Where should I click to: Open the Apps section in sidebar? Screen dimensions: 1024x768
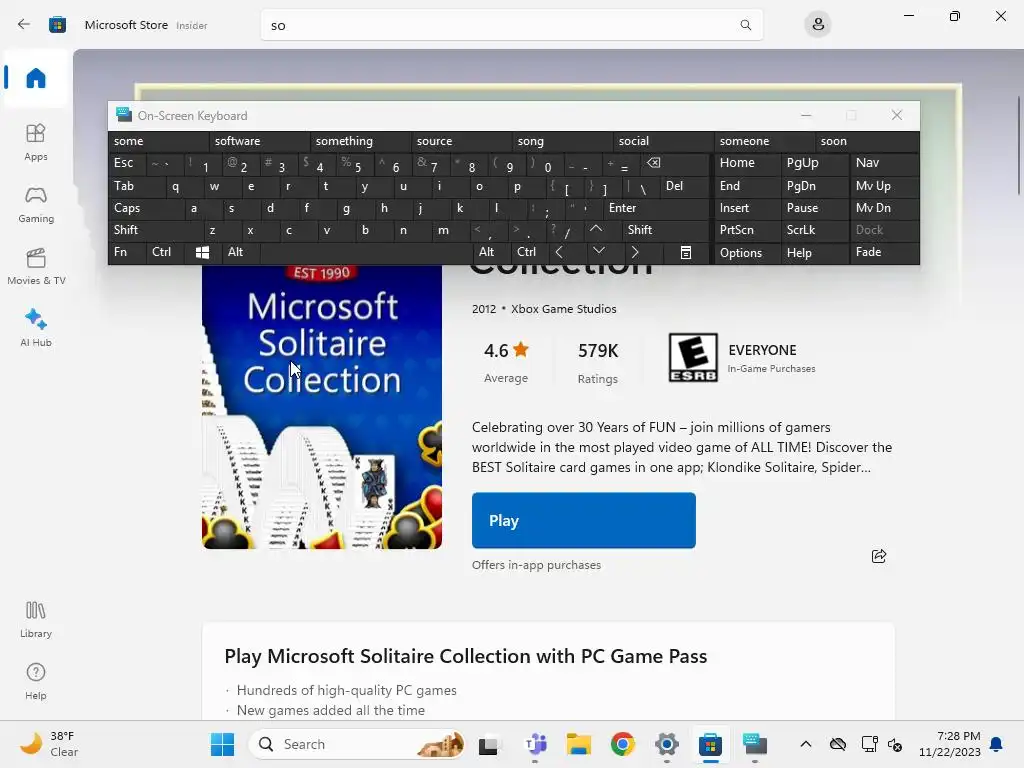point(36,142)
